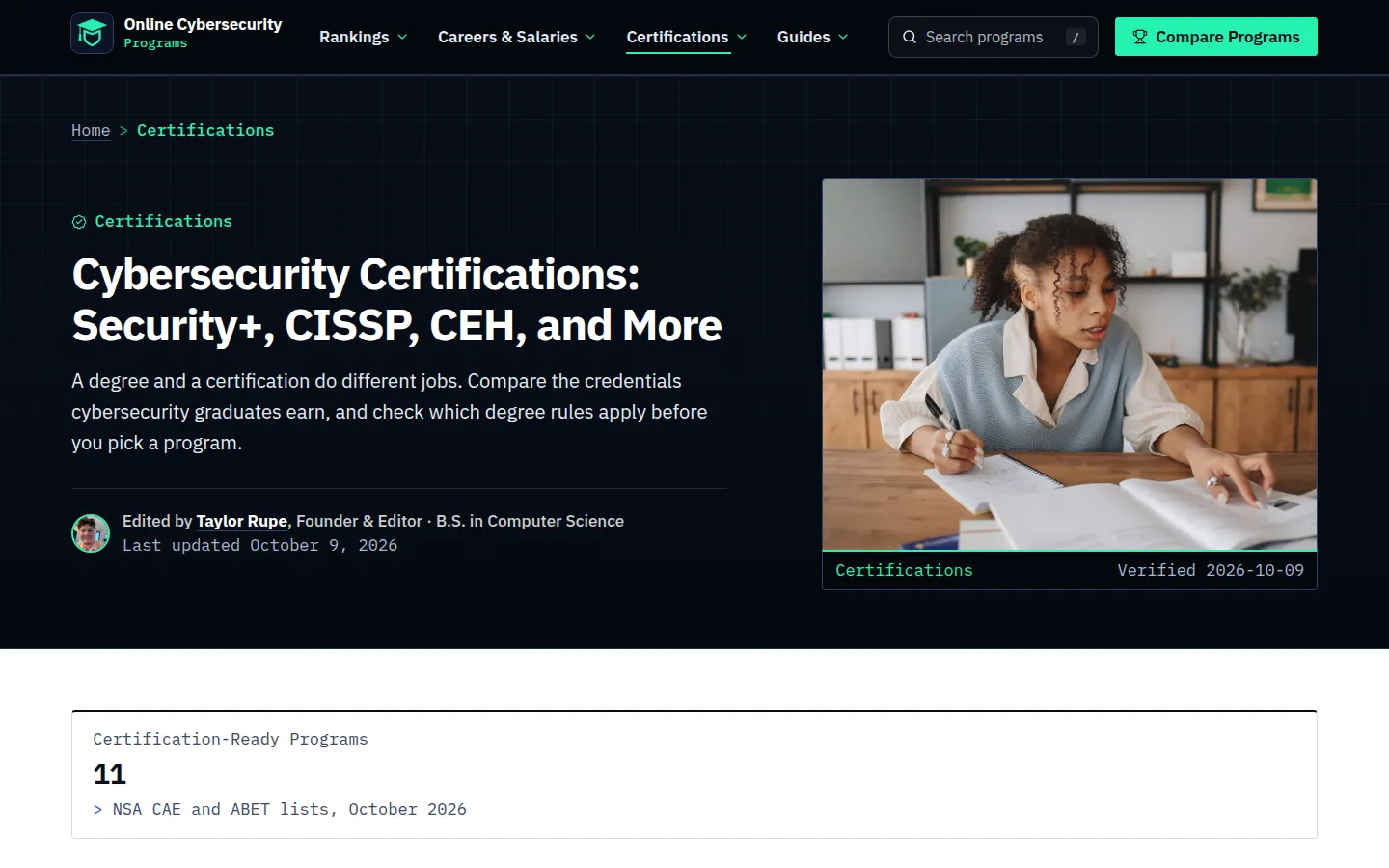Click the Certifications image caption label

[x=904, y=570]
